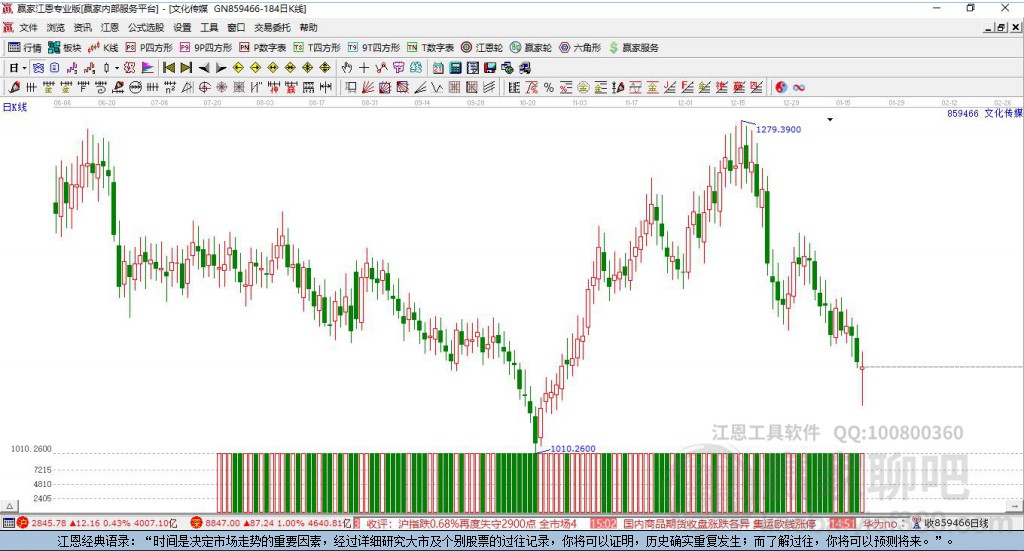Open the 公式选股 menu
The height and width of the screenshot is (551, 1024).
[145, 27]
